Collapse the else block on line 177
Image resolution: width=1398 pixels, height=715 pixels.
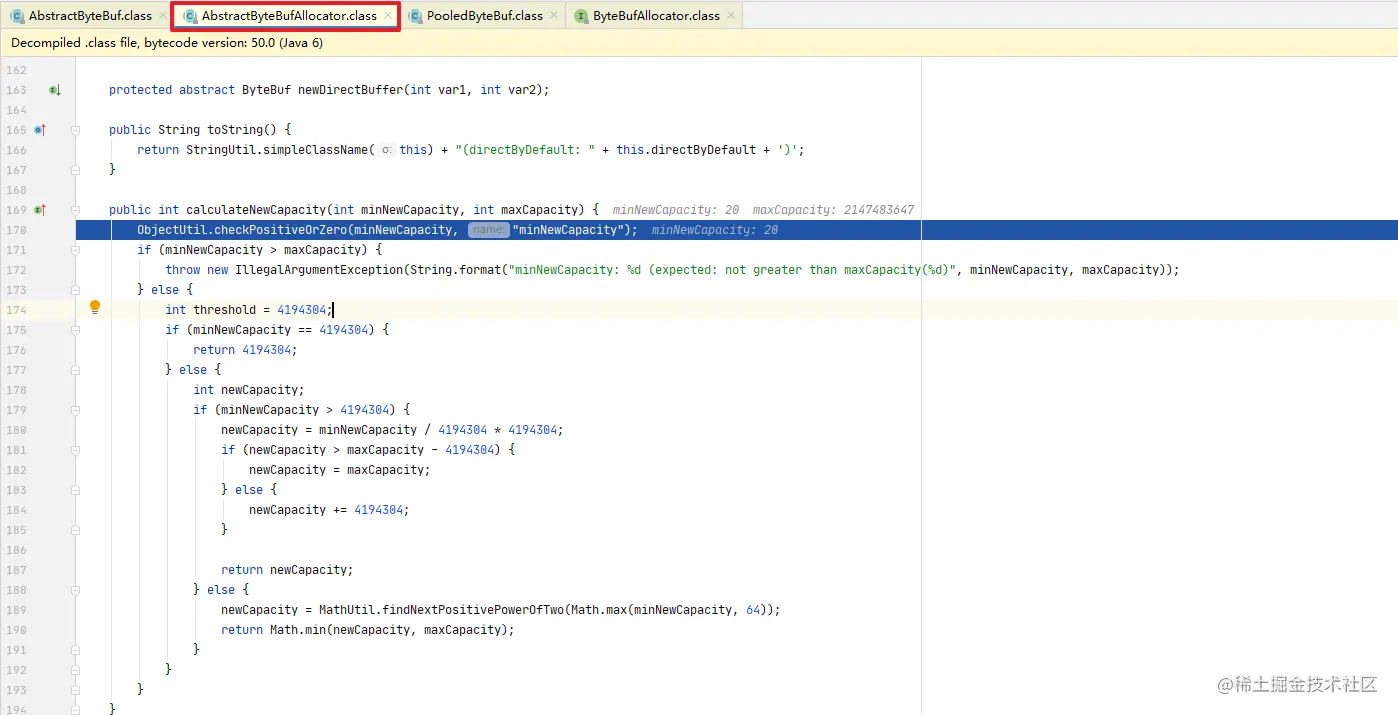(76, 370)
